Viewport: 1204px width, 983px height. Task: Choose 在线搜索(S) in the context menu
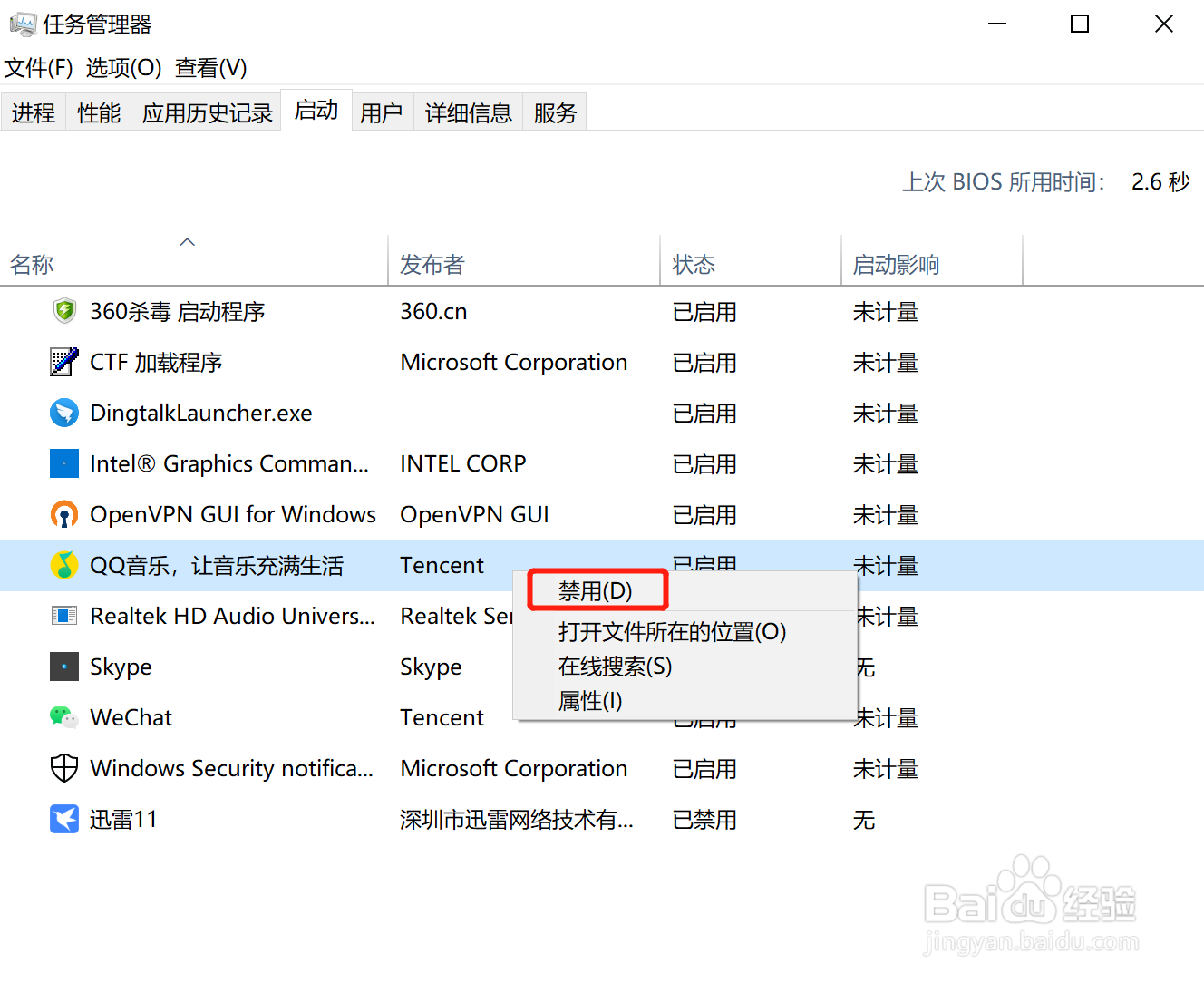[616, 667]
